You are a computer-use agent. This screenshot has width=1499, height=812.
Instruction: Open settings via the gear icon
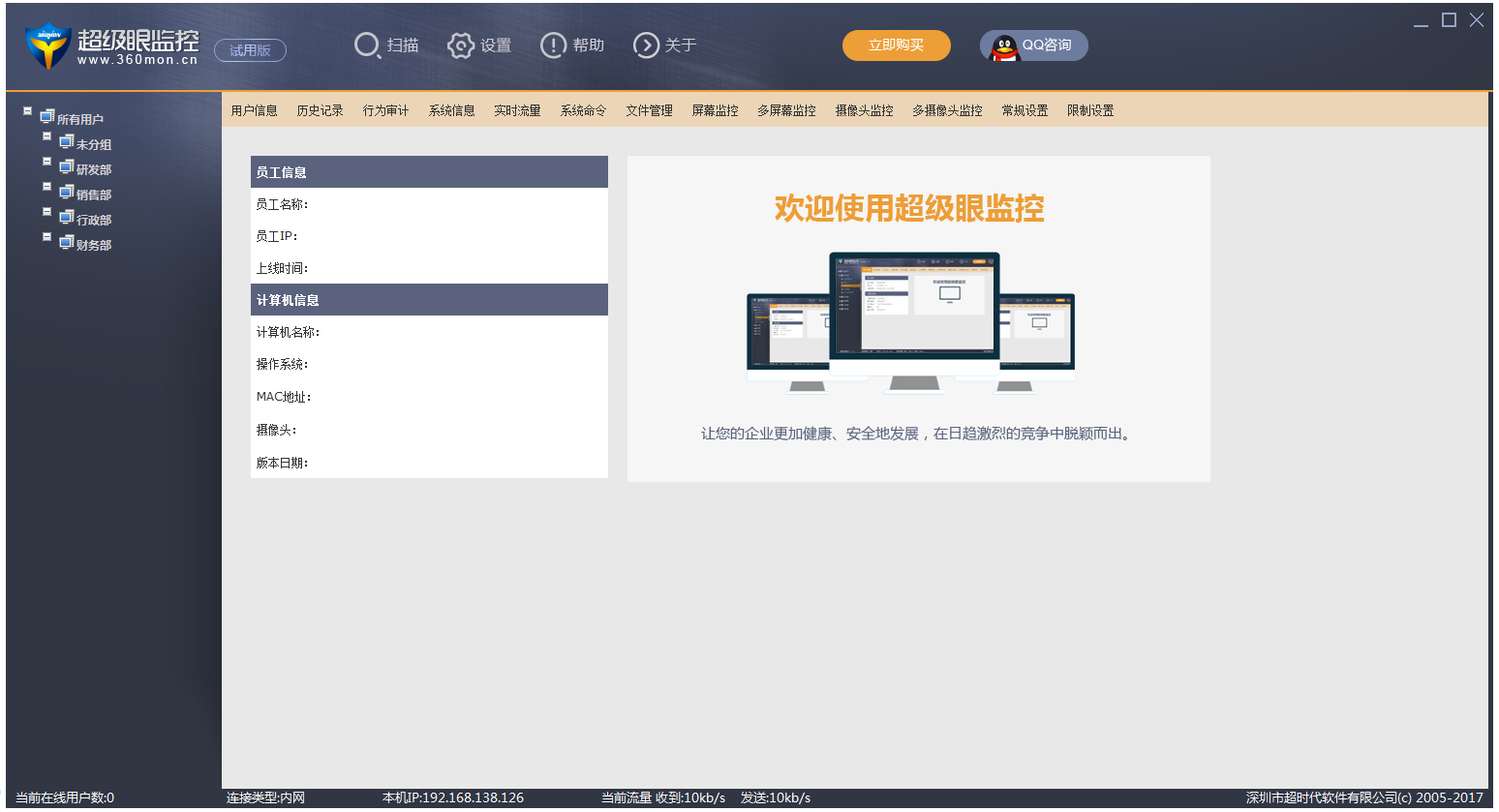tap(461, 45)
